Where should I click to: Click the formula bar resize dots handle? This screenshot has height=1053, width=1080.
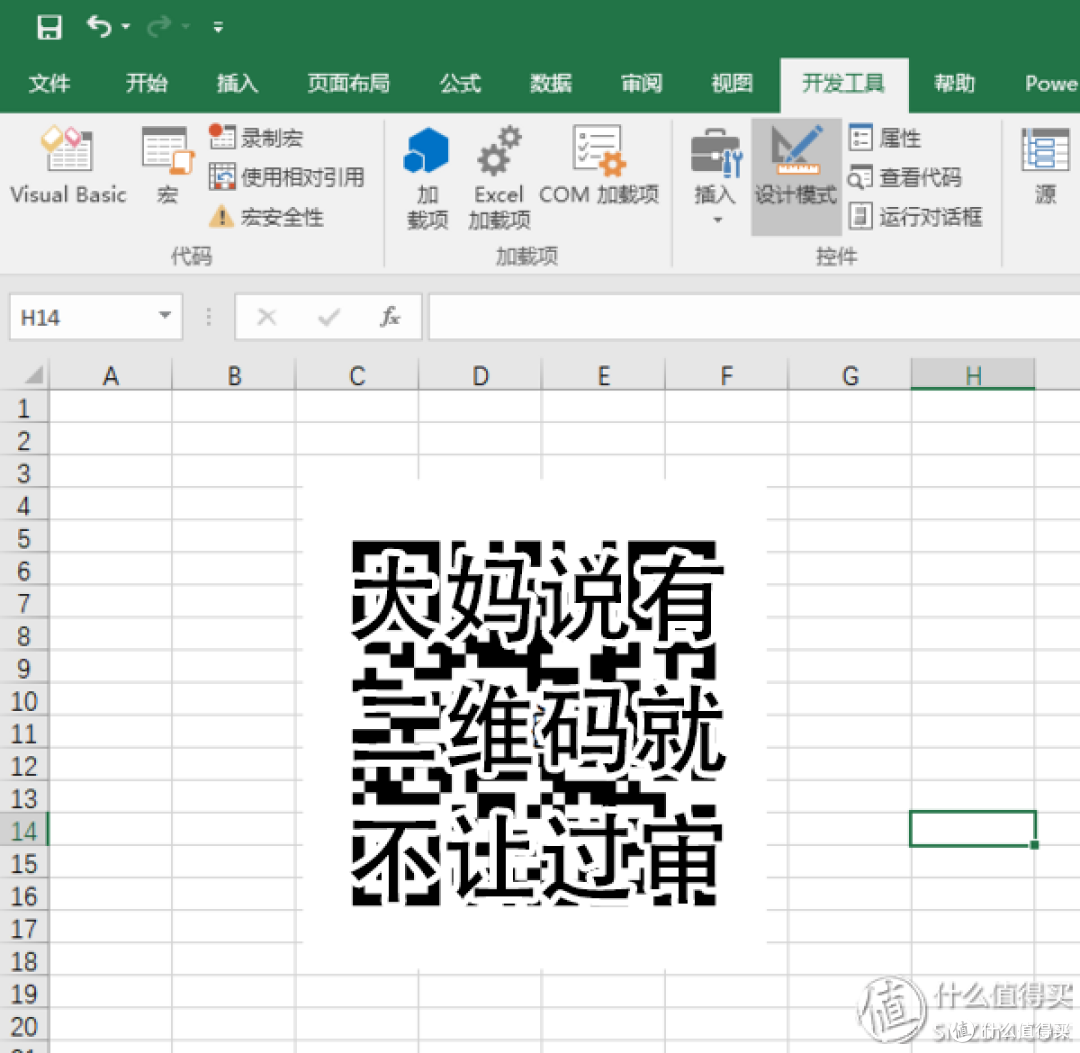point(209,317)
